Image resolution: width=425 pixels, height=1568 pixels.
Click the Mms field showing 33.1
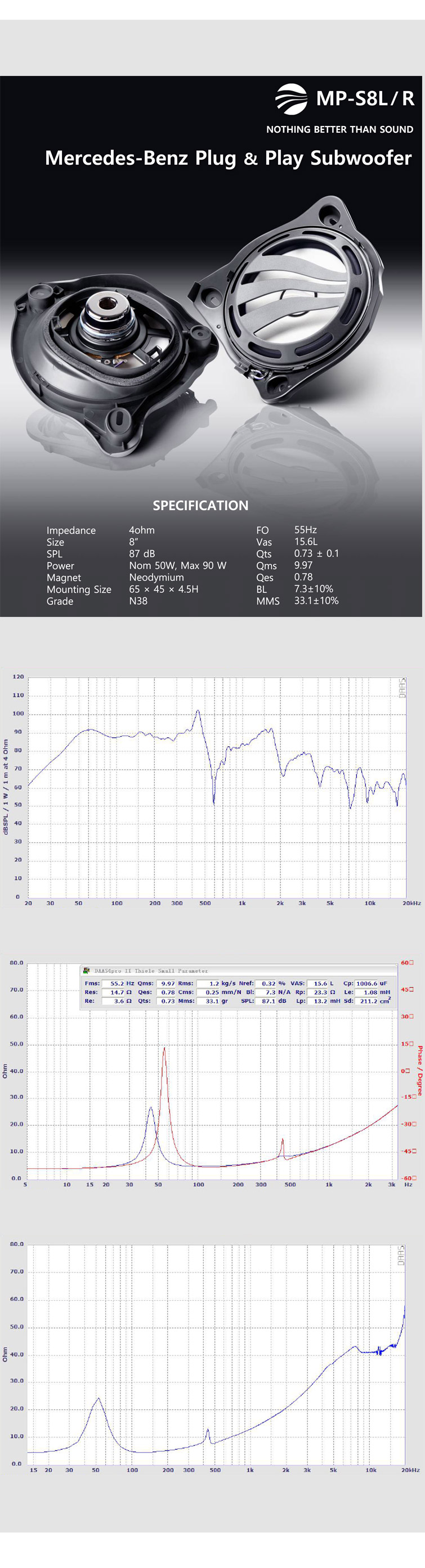209,1001
